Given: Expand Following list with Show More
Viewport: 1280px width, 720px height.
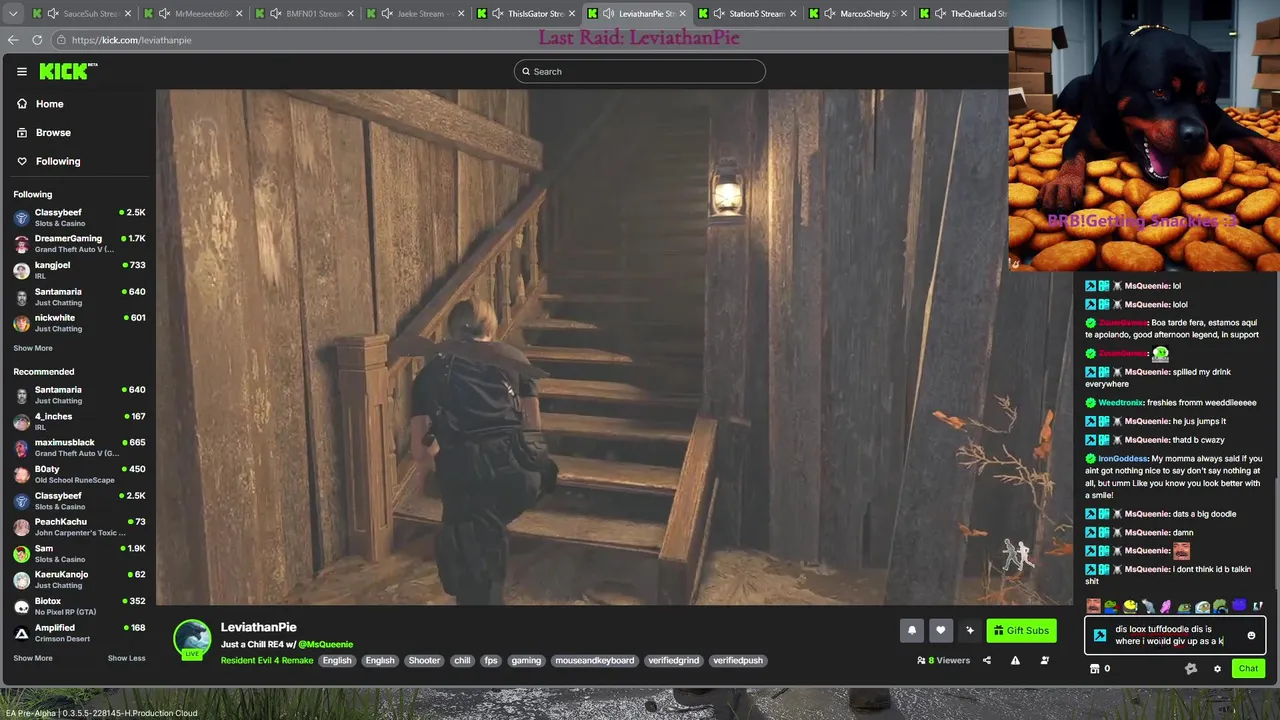Looking at the screenshot, I should [33, 348].
